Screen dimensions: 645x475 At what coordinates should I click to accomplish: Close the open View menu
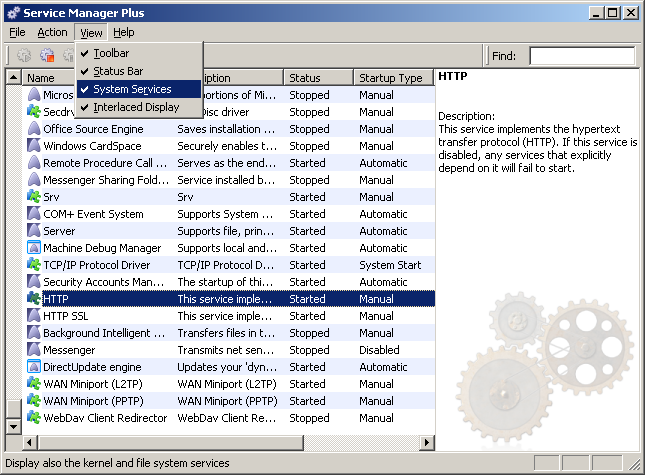click(x=91, y=32)
